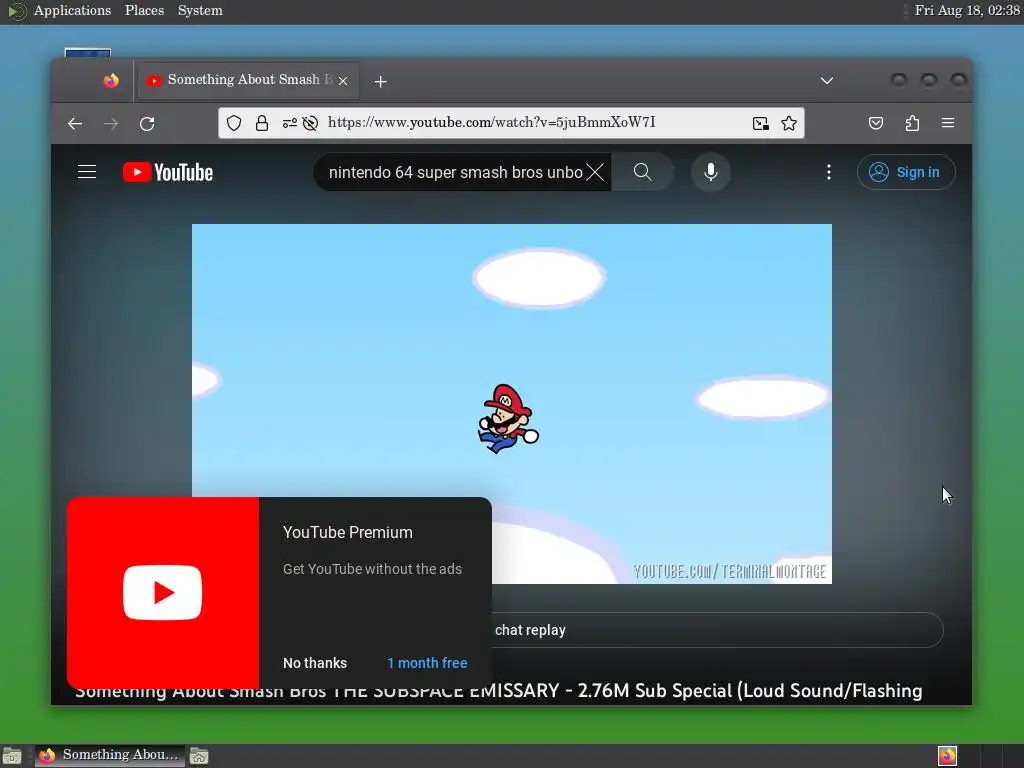
Task: Save page to Pocket
Action: point(876,123)
